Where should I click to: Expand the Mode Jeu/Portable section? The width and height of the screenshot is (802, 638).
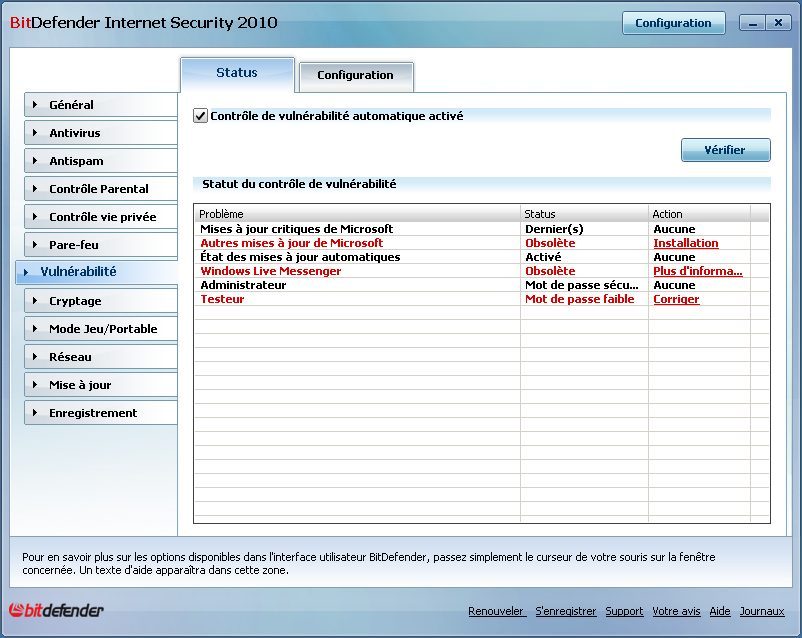(x=101, y=329)
